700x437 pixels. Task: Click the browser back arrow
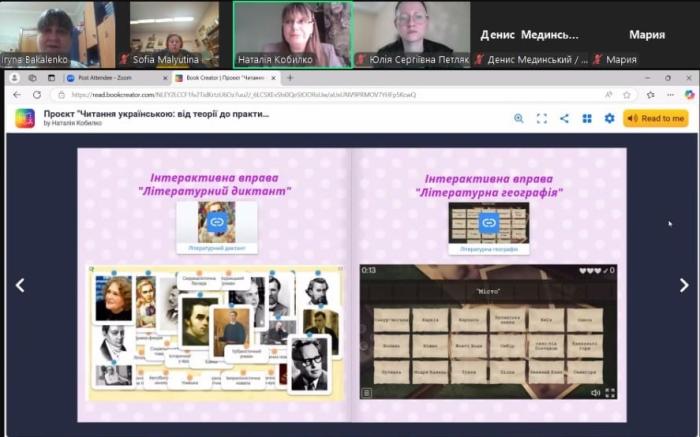tap(16, 95)
